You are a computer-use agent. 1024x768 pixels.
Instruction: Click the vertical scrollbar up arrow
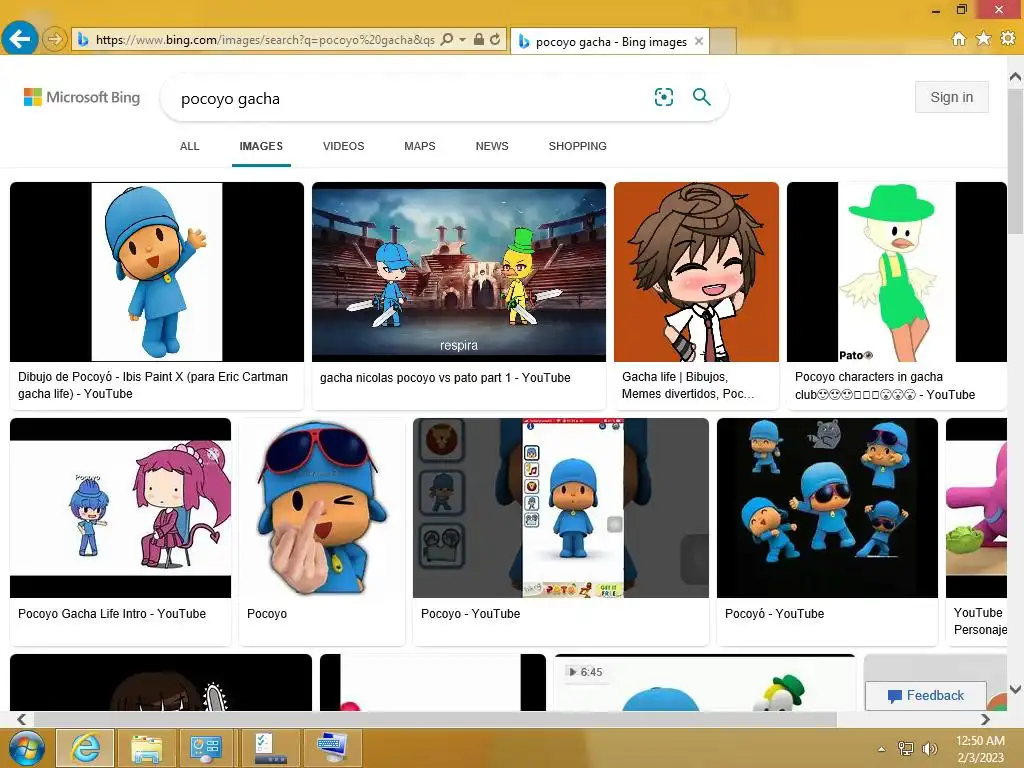[x=1016, y=77]
